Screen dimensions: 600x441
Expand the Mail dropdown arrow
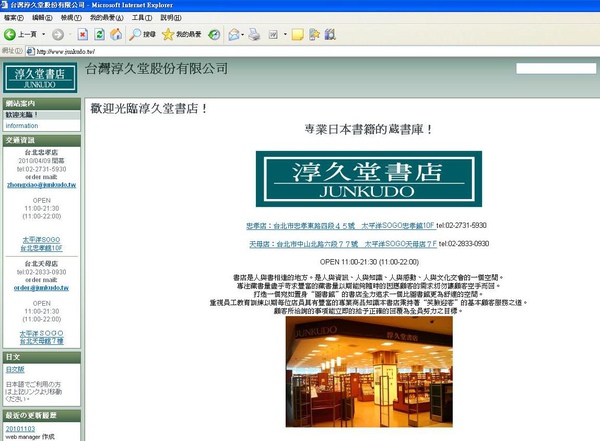click(243, 34)
